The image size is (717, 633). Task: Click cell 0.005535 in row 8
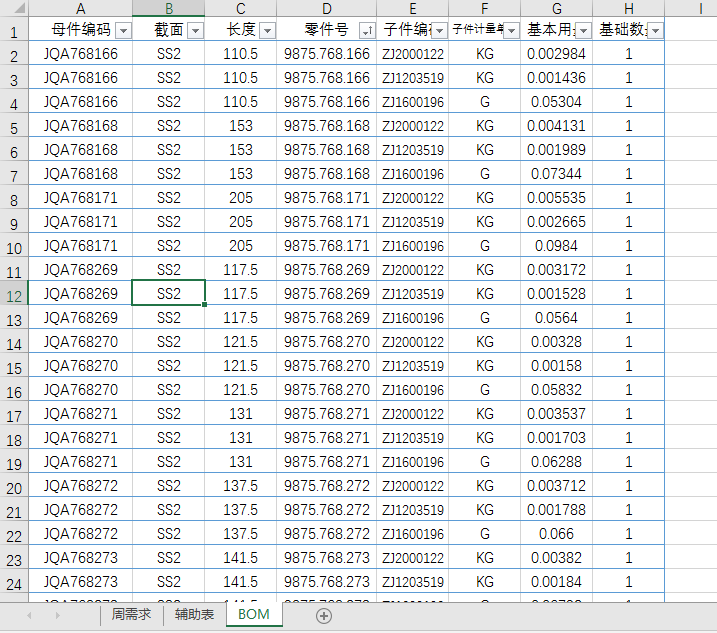click(556, 198)
